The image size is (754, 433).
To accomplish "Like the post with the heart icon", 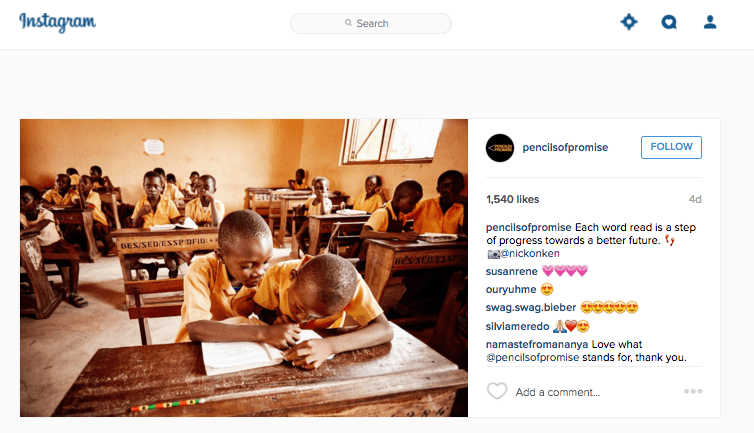I will 497,391.
